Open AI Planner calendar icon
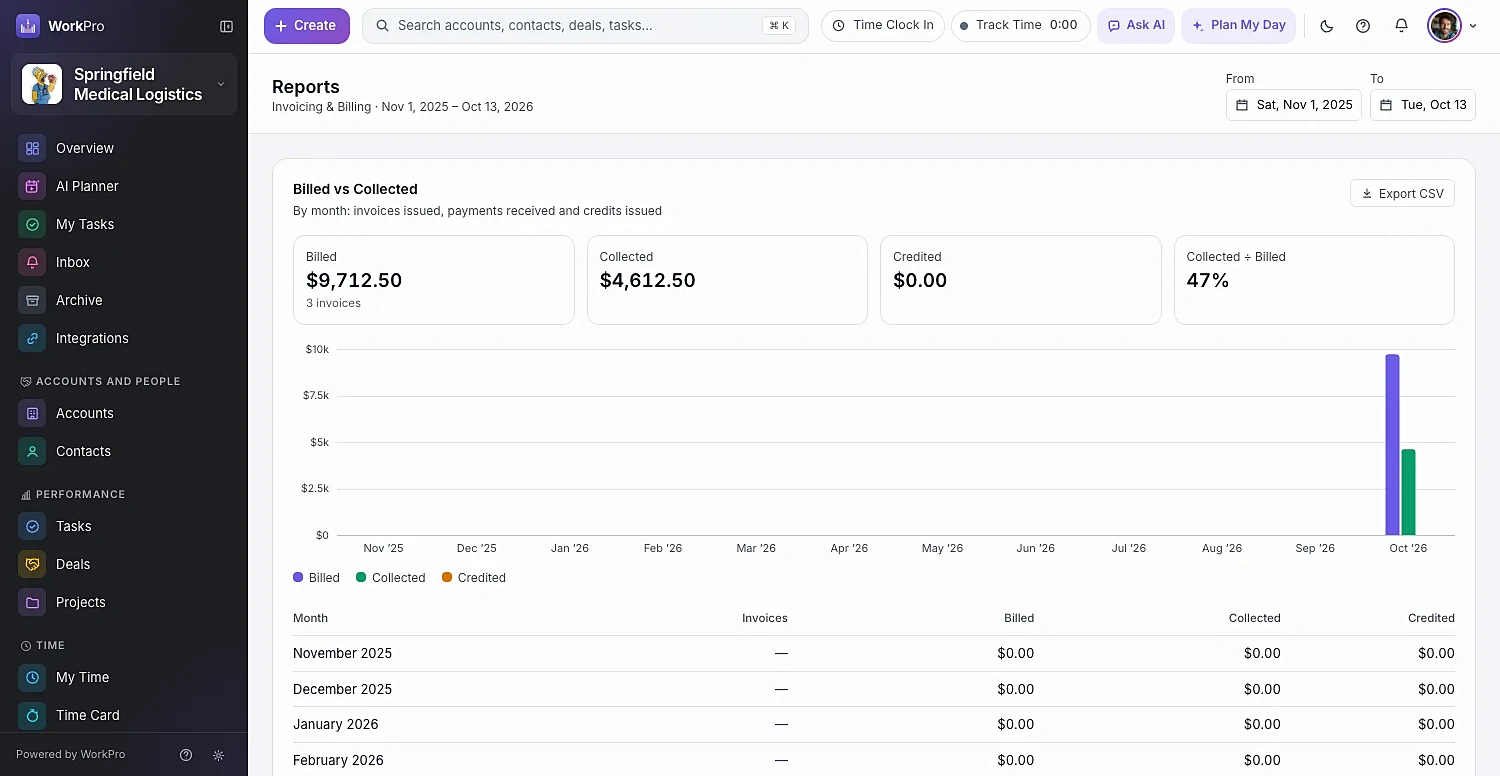This screenshot has height=776, width=1500. [x=32, y=186]
